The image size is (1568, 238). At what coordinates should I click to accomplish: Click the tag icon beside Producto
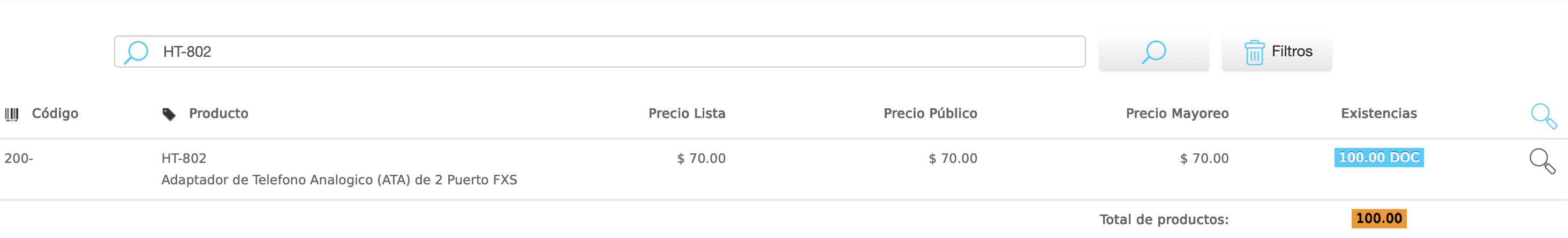169,114
